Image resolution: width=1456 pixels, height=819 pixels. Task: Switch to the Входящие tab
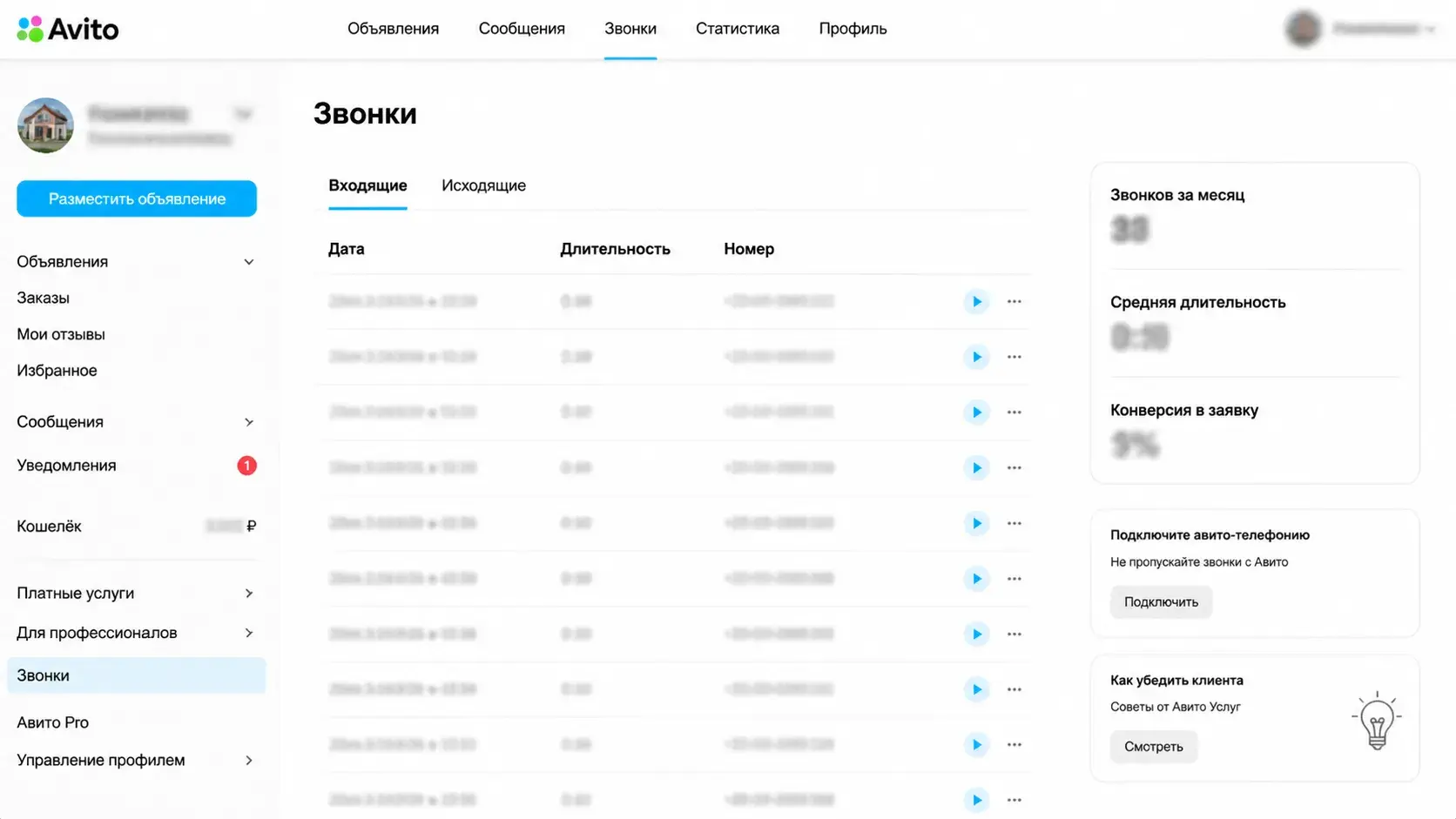367,185
